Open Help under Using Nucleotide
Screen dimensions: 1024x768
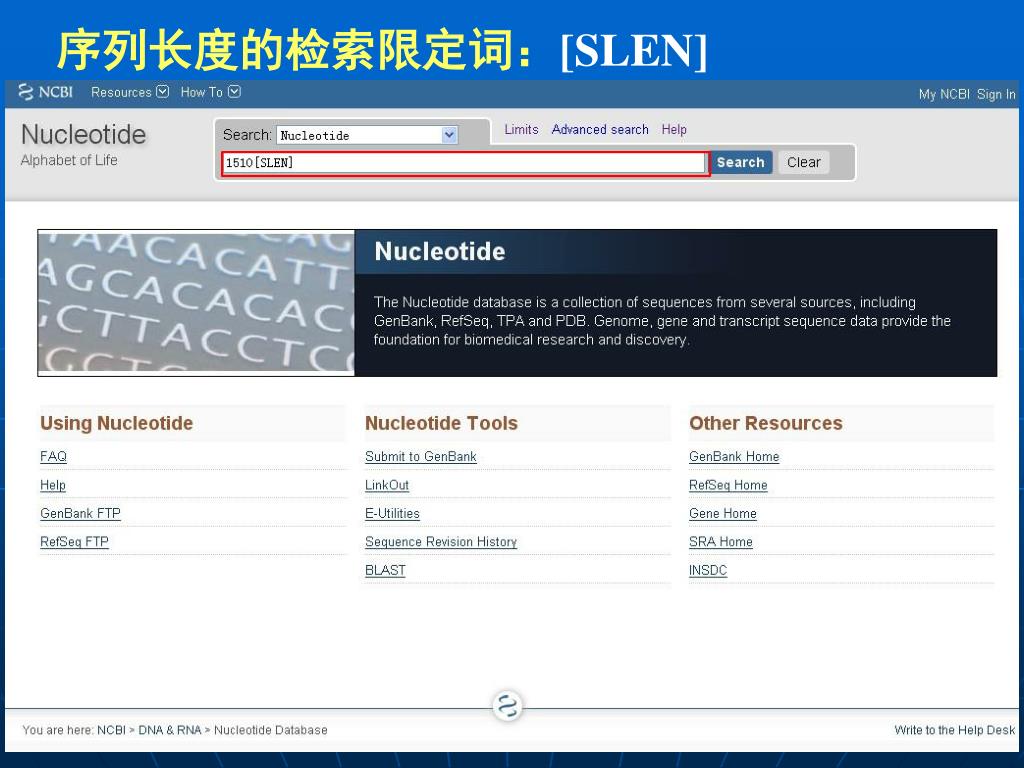pyautogui.click(x=53, y=485)
